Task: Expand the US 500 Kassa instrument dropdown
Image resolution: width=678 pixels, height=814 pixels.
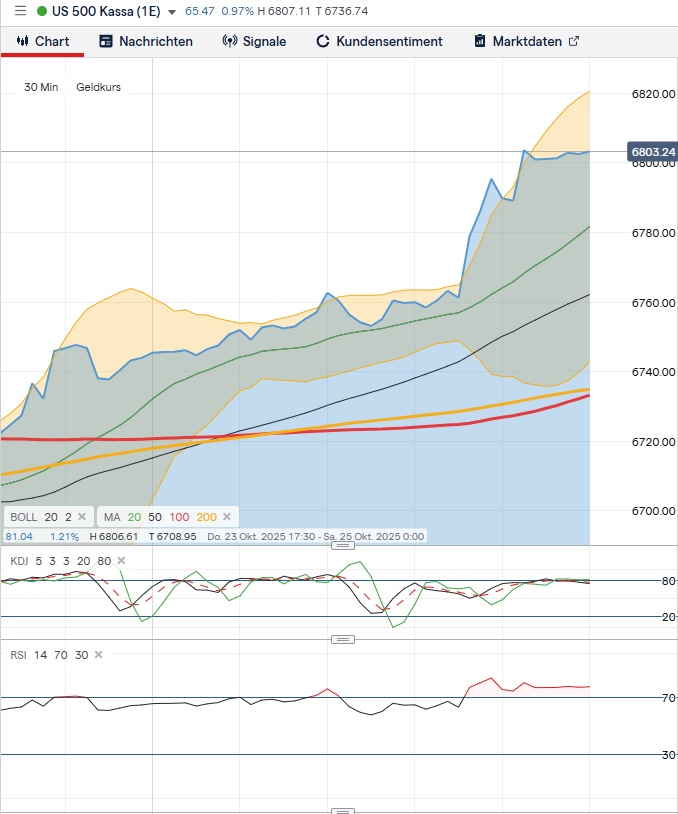Action: (x=172, y=12)
